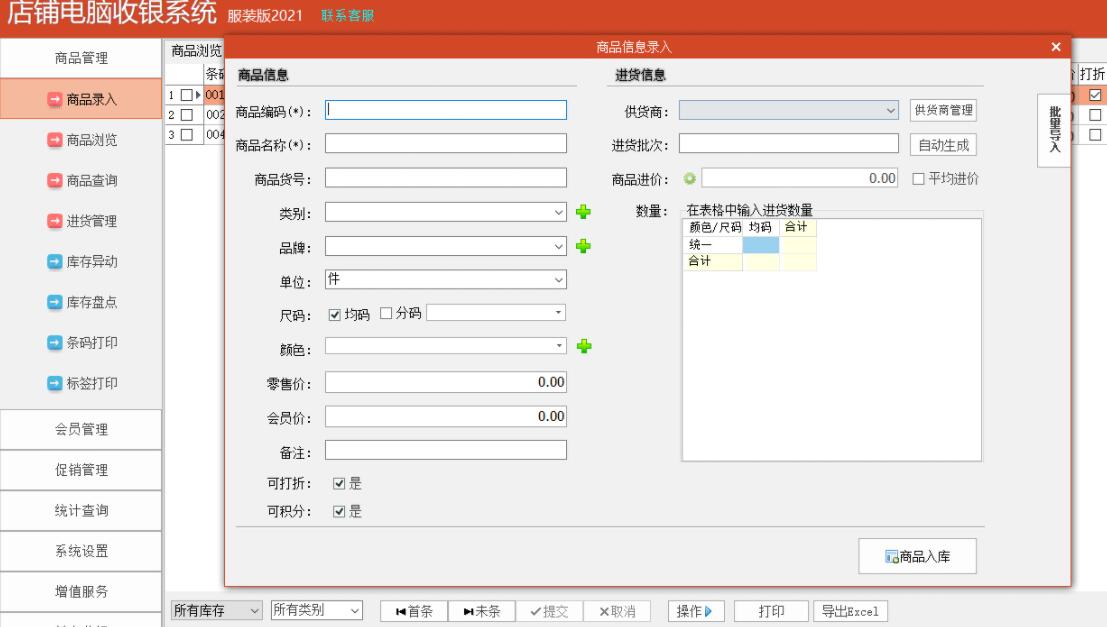Expand the 会员管理 section
This screenshot has height=627, width=1107.
(x=77, y=427)
